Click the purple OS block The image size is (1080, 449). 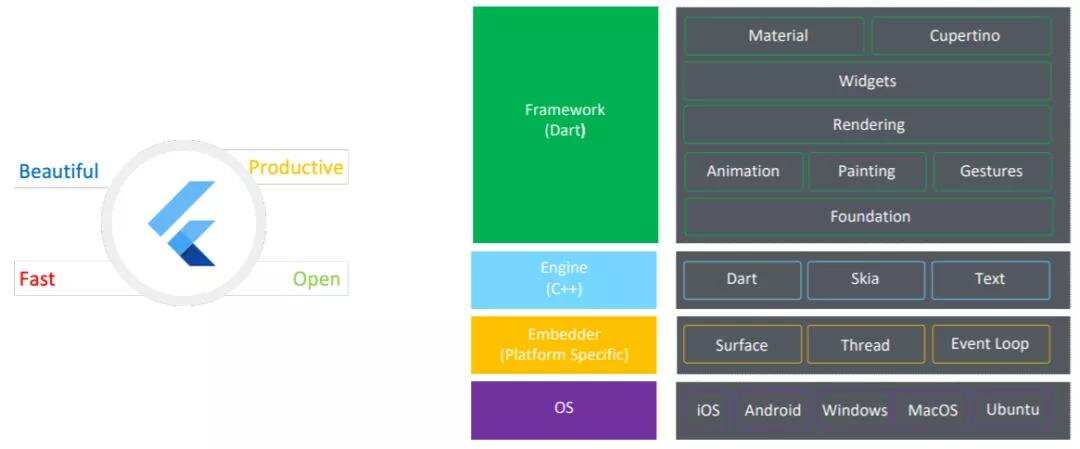click(564, 409)
